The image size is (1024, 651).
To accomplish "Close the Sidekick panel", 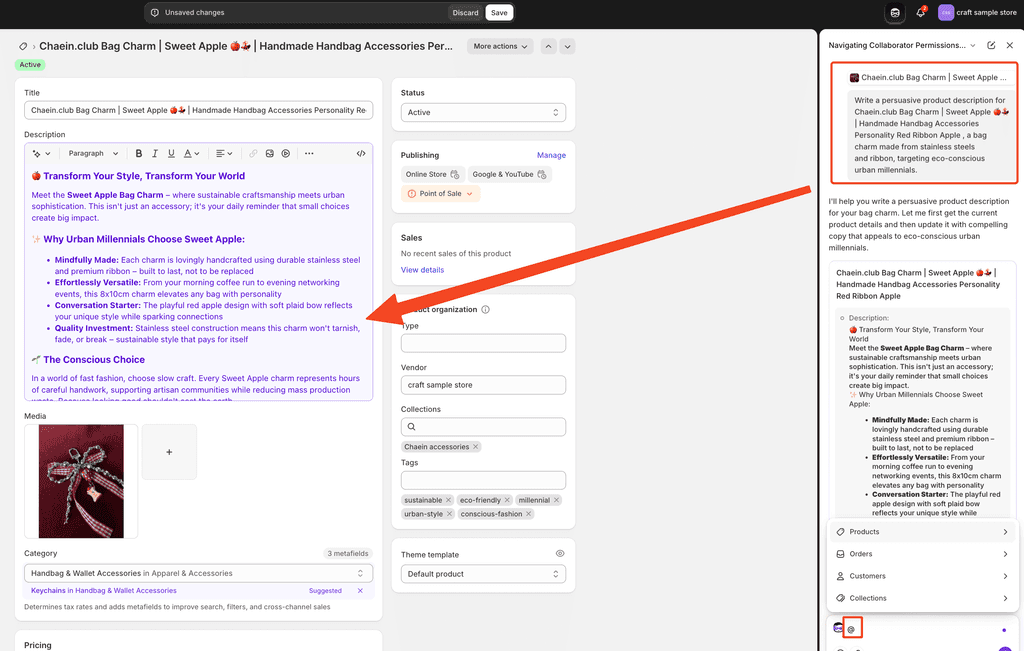I will pyautogui.click(x=1010, y=46).
